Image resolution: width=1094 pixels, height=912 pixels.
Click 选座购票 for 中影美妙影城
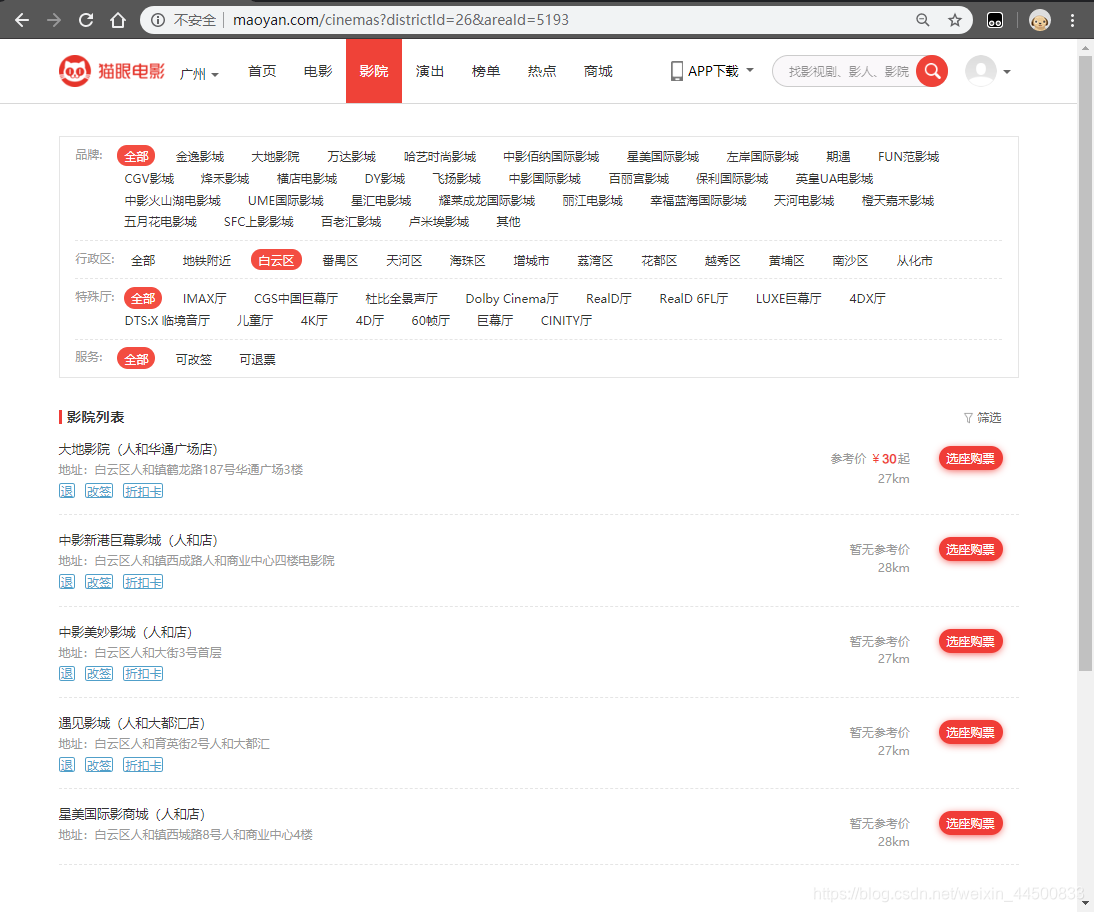pyautogui.click(x=971, y=641)
